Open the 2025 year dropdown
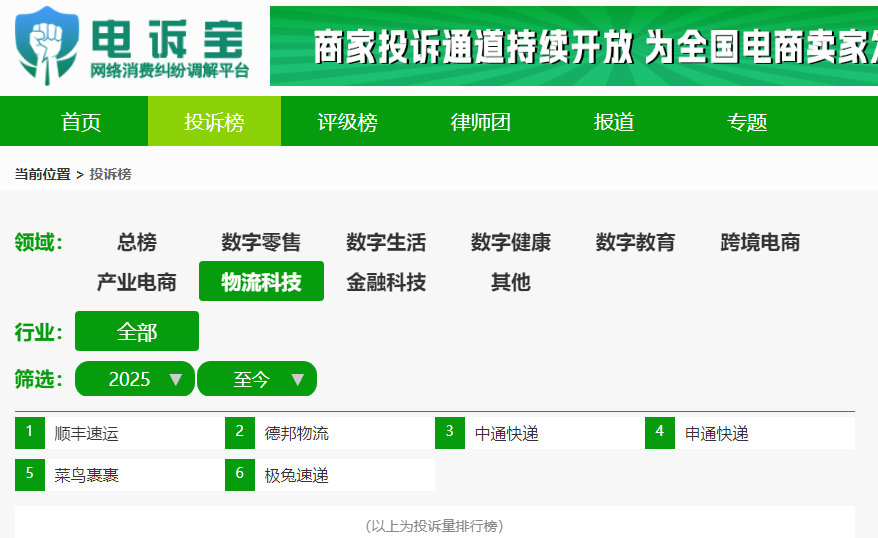This screenshot has height=538, width=878. coord(135,379)
